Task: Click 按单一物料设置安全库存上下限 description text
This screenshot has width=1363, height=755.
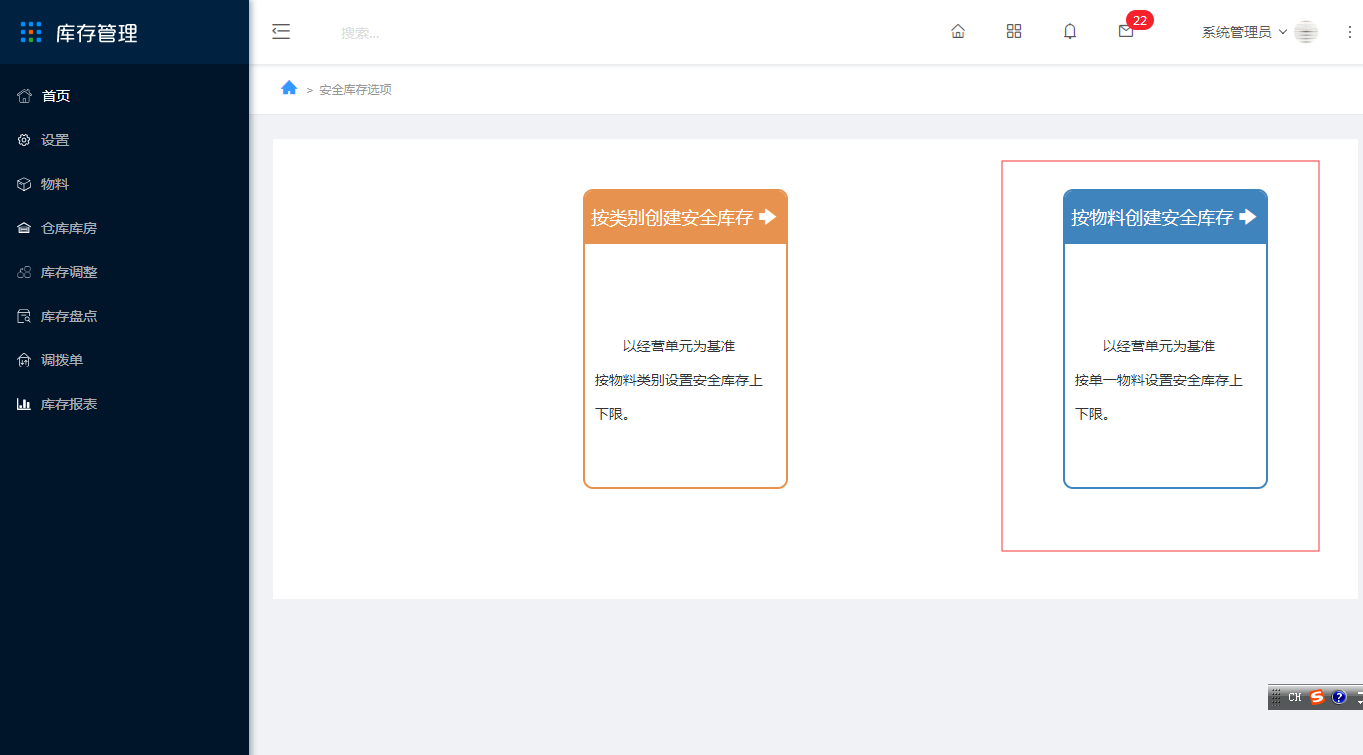Action: [x=1159, y=397]
